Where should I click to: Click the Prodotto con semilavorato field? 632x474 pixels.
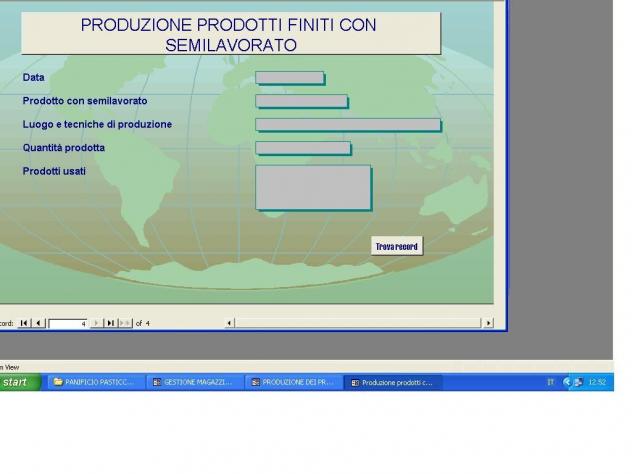(301, 101)
